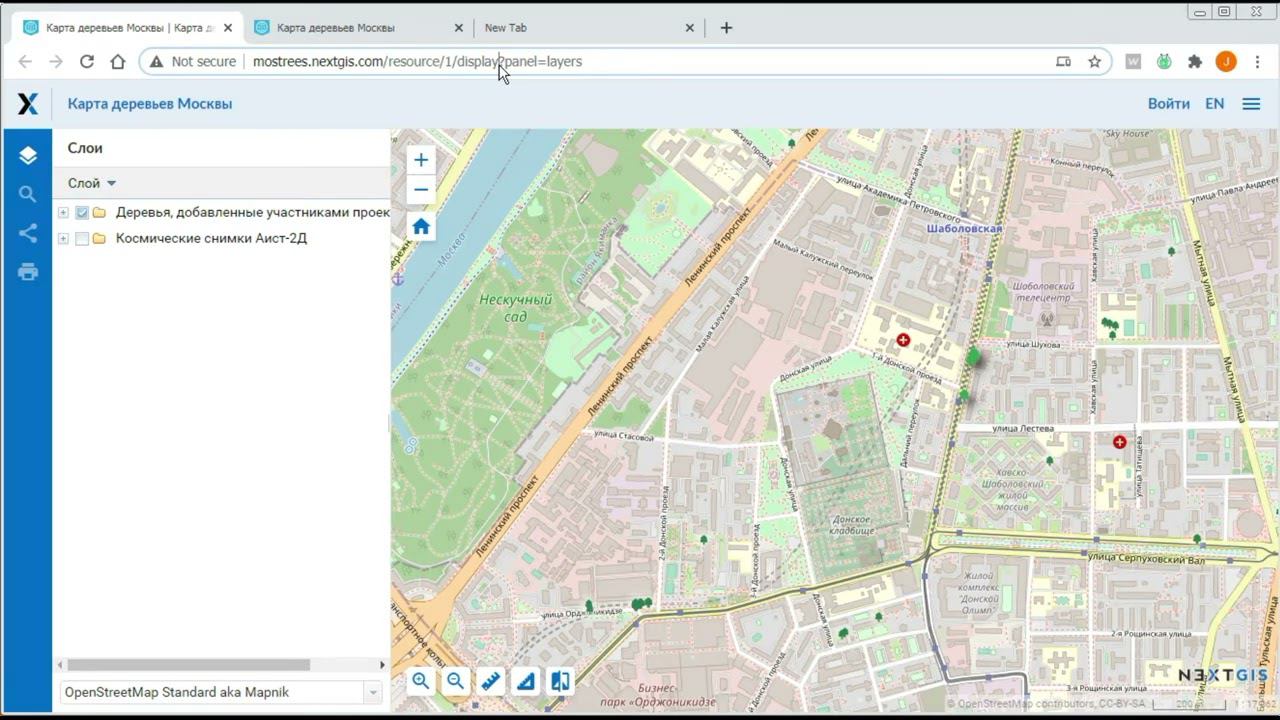The height and width of the screenshot is (720, 1280).
Task: Open the Search panel in blue sidebar
Action: [x=27, y=194]
